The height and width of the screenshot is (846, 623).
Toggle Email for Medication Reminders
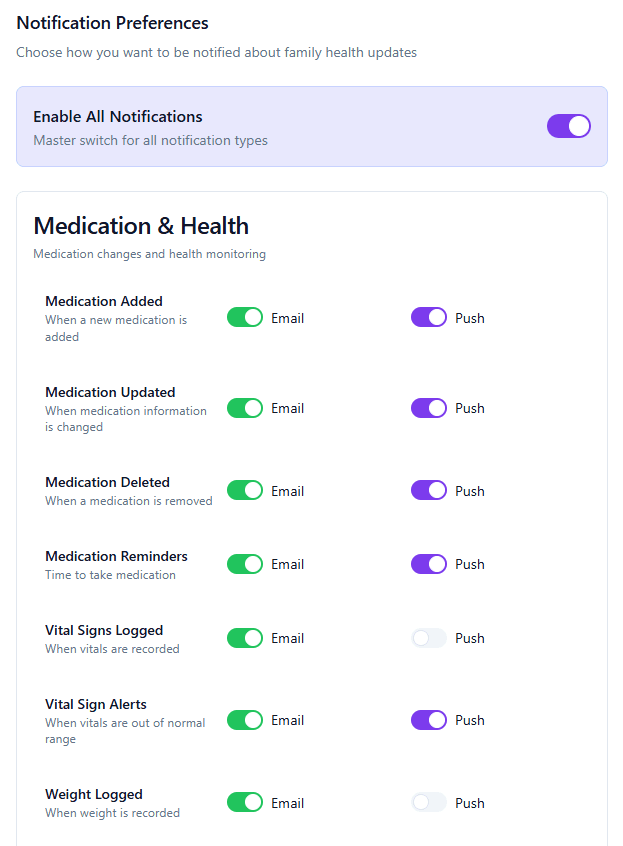point(245,564)
